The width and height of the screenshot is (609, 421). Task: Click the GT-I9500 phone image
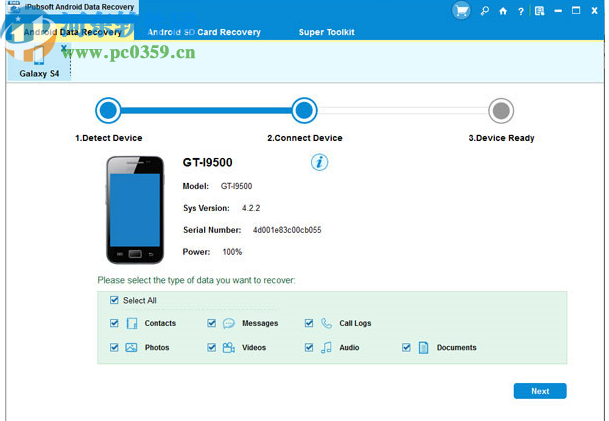[135, 210]
